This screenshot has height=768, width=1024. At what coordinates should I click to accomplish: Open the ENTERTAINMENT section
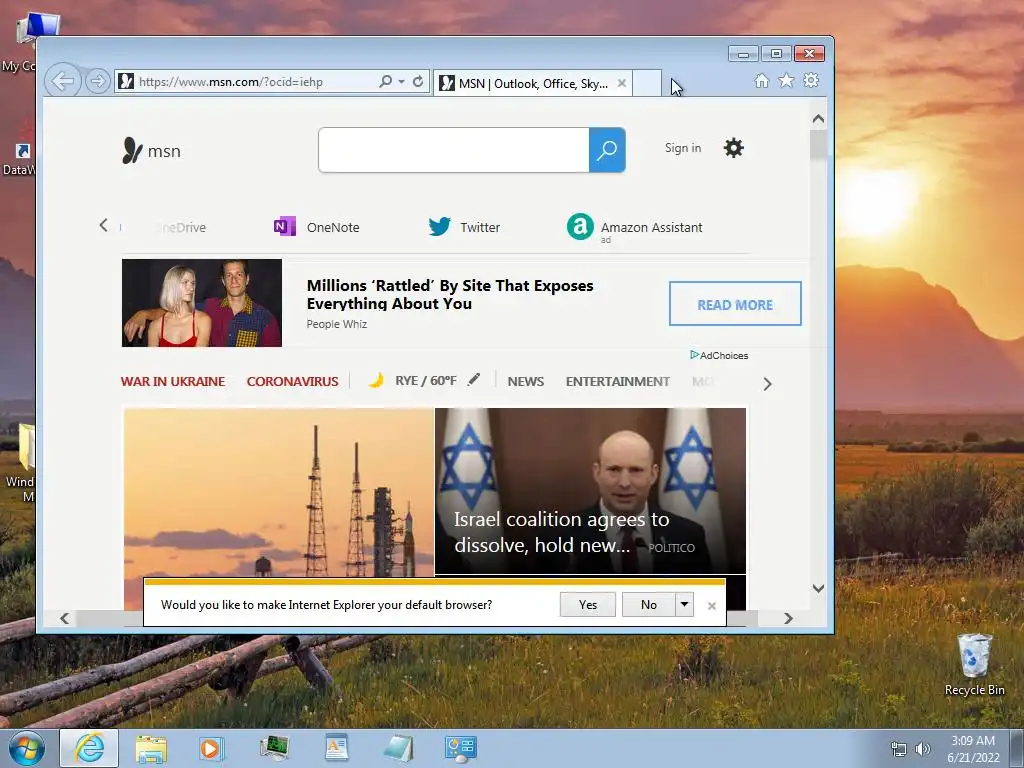pyautogui.click(x=618, y=381)
